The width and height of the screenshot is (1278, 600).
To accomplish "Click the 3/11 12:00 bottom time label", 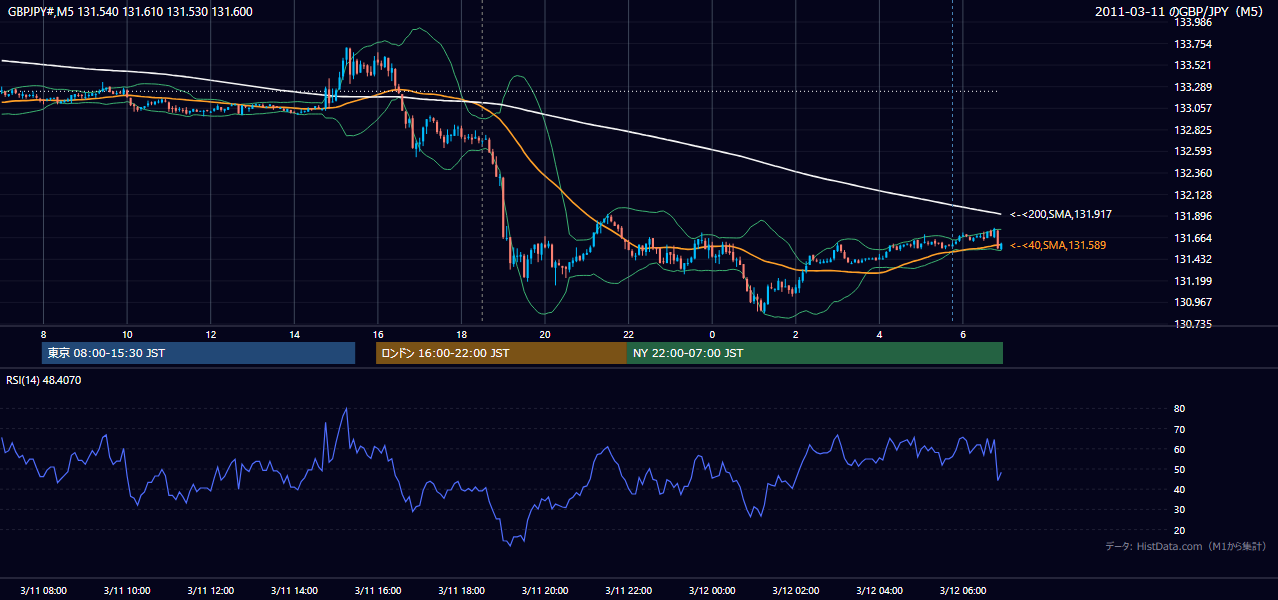I will [211, 590].
